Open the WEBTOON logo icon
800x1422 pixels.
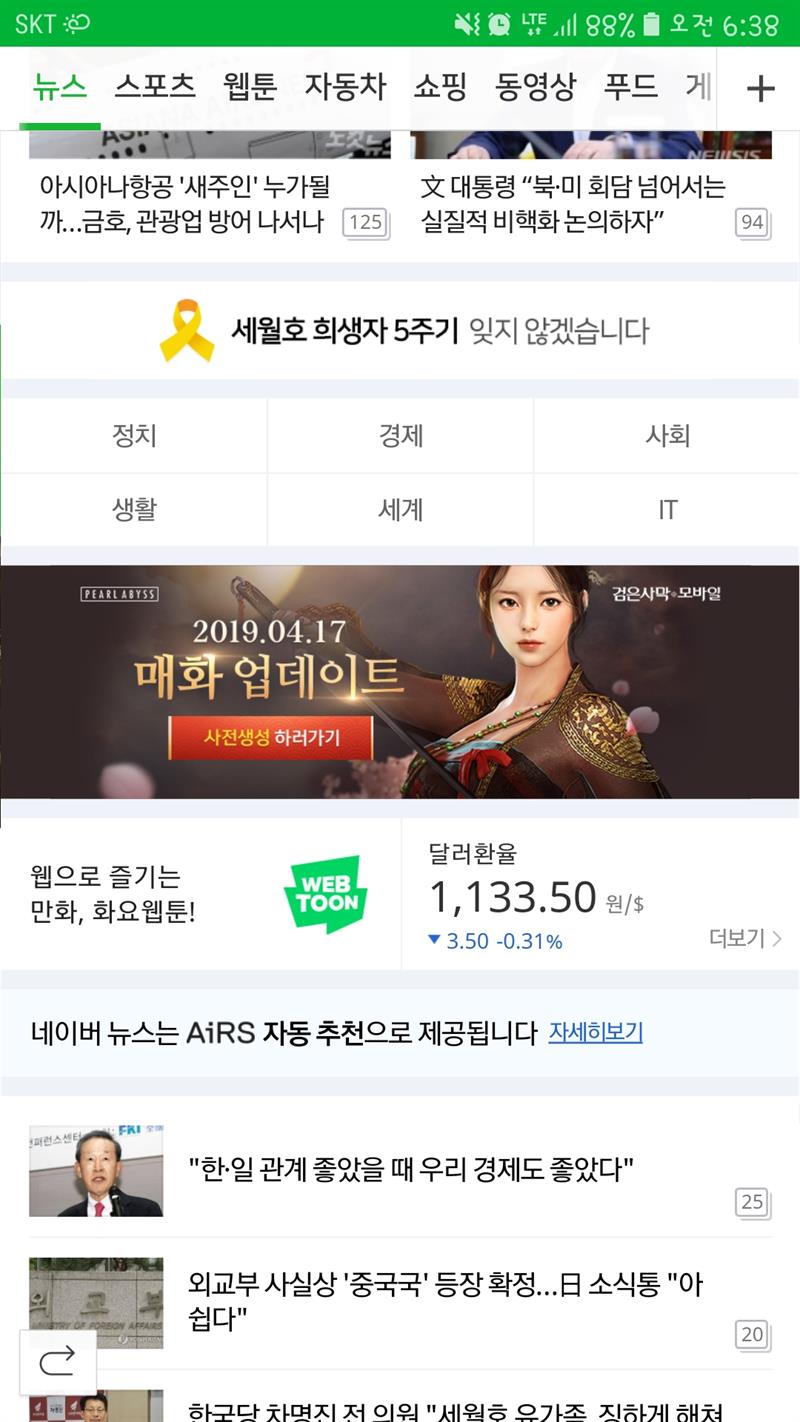click(x=325, y=894)
